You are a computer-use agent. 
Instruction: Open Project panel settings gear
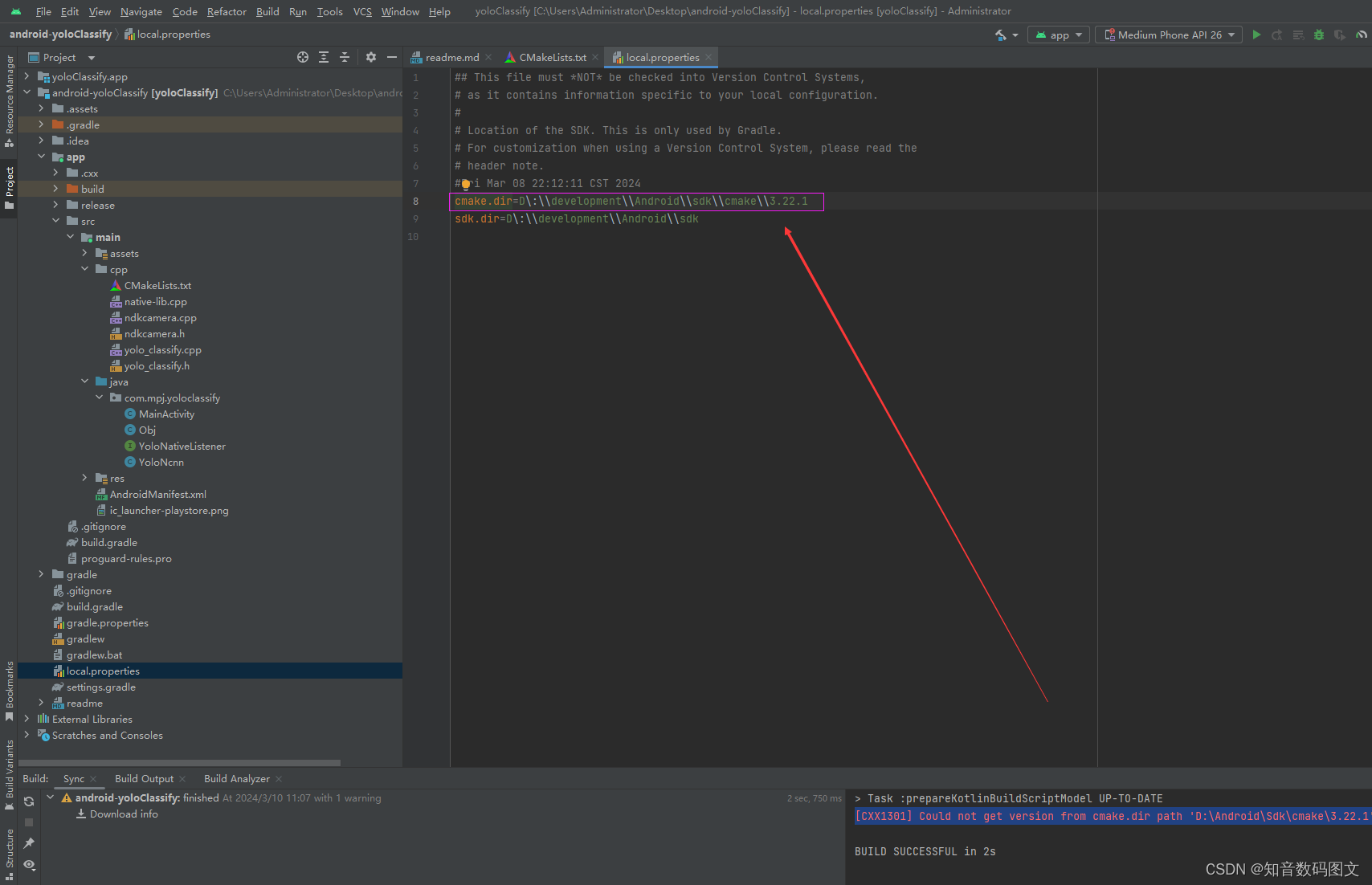[371, 57]
